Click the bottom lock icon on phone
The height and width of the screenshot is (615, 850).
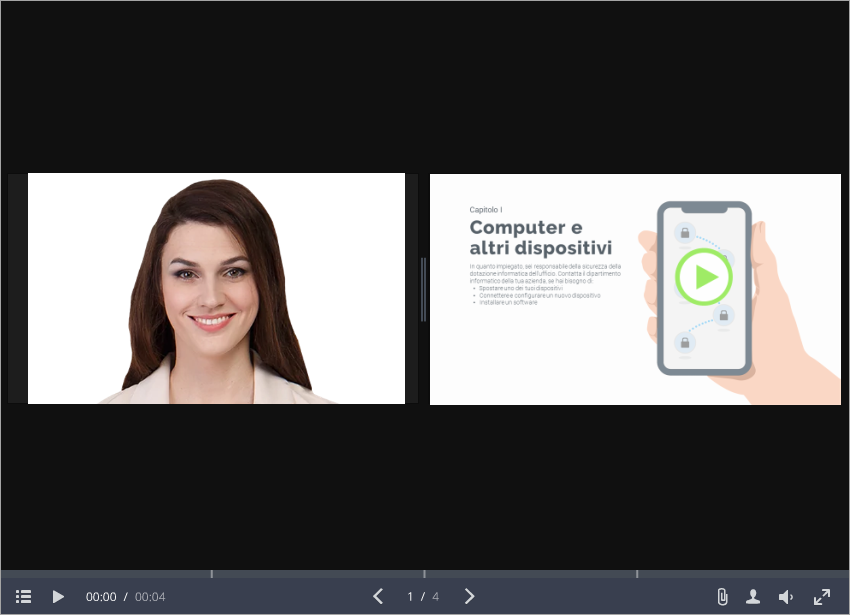[685, 343]
